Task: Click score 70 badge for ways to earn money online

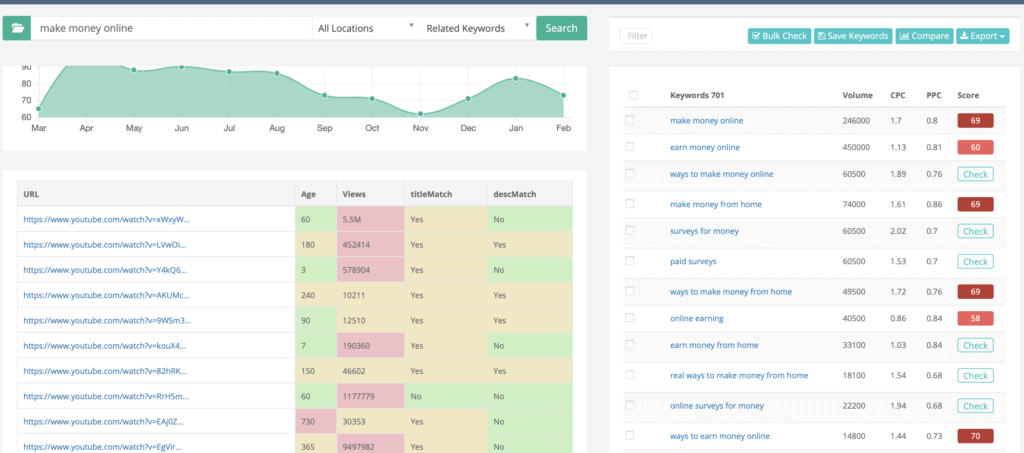Action: 975,436
